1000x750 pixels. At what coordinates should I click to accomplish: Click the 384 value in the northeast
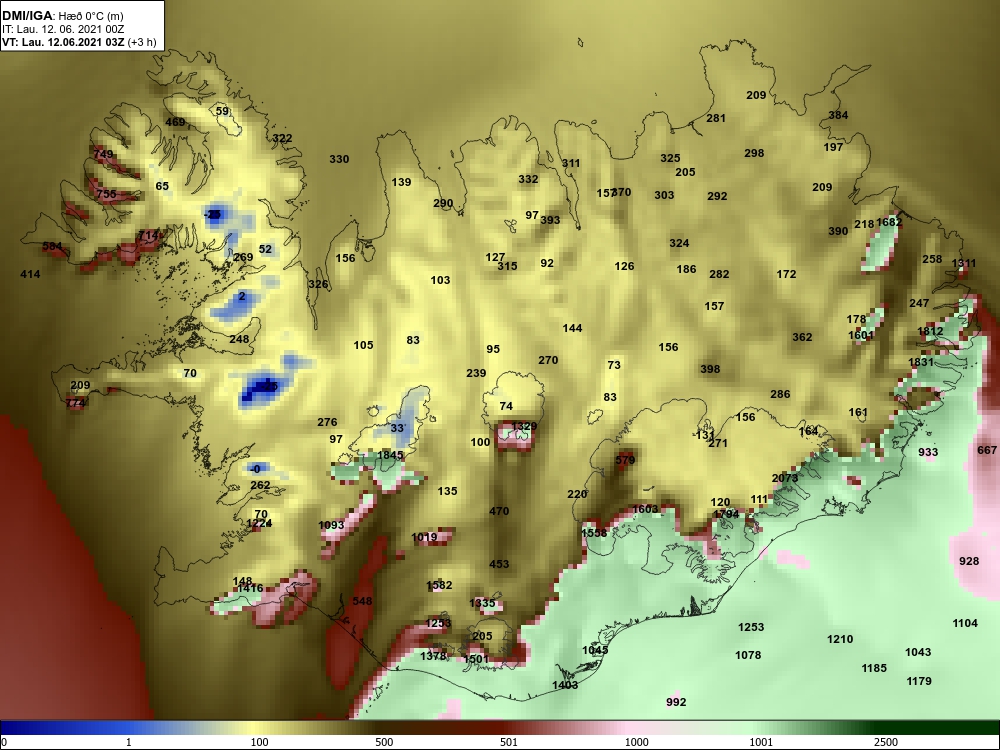[838, 115]
